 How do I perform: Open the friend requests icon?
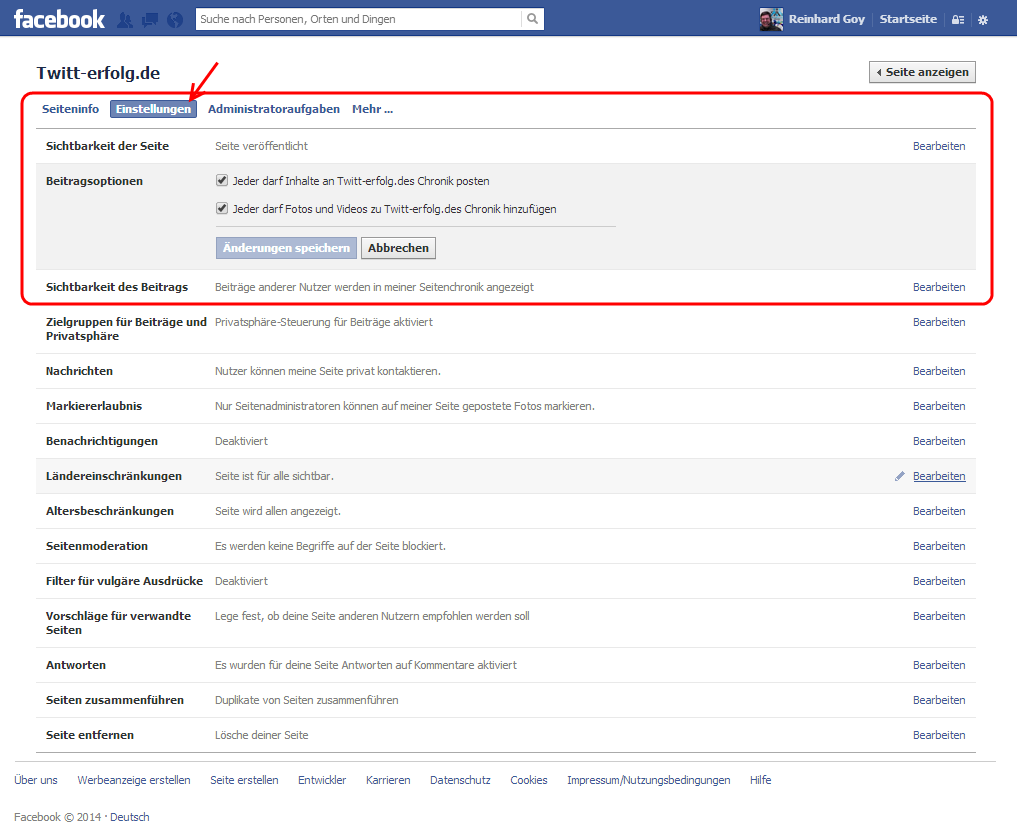click(x=125, y=20)
